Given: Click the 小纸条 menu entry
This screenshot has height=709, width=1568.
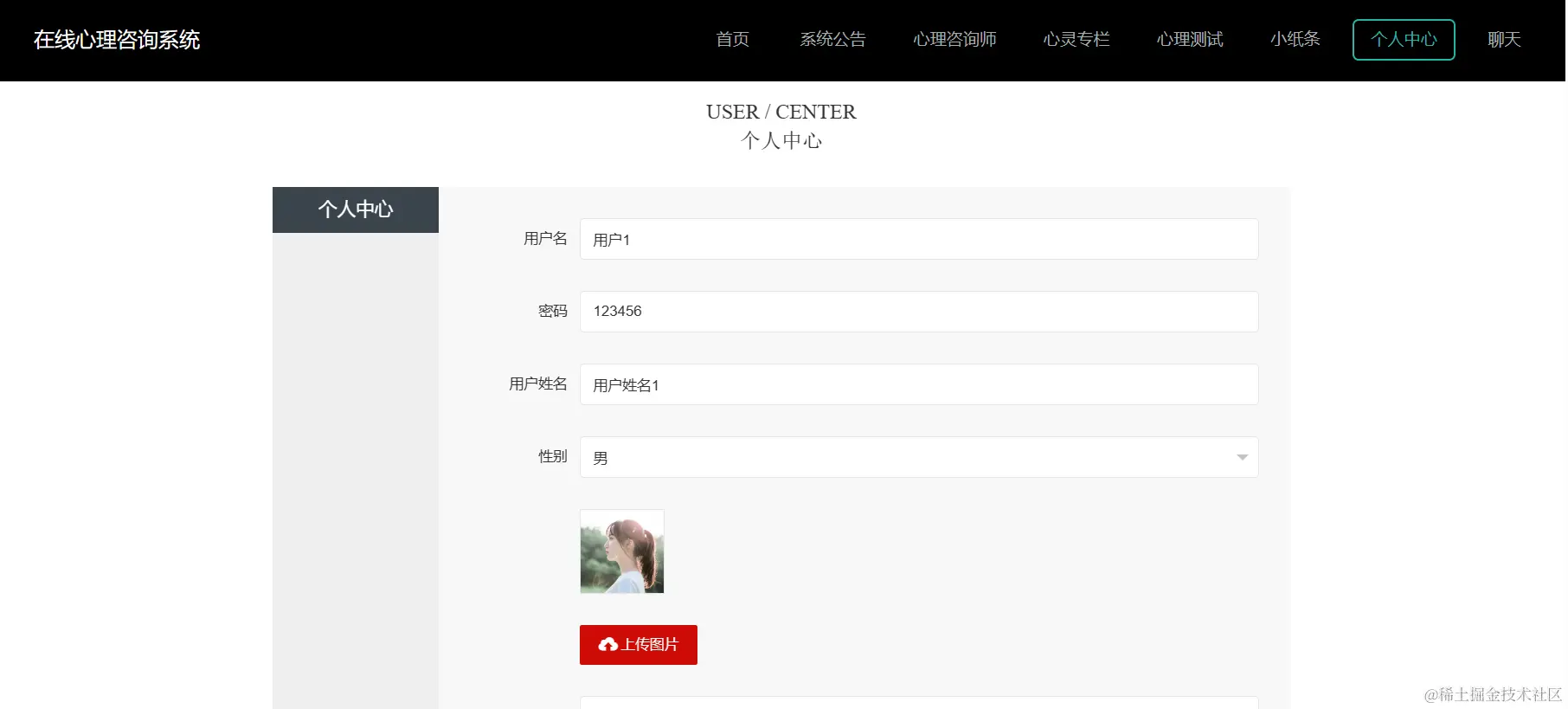Looking at the screenshot, I should tap(1295, 40).
